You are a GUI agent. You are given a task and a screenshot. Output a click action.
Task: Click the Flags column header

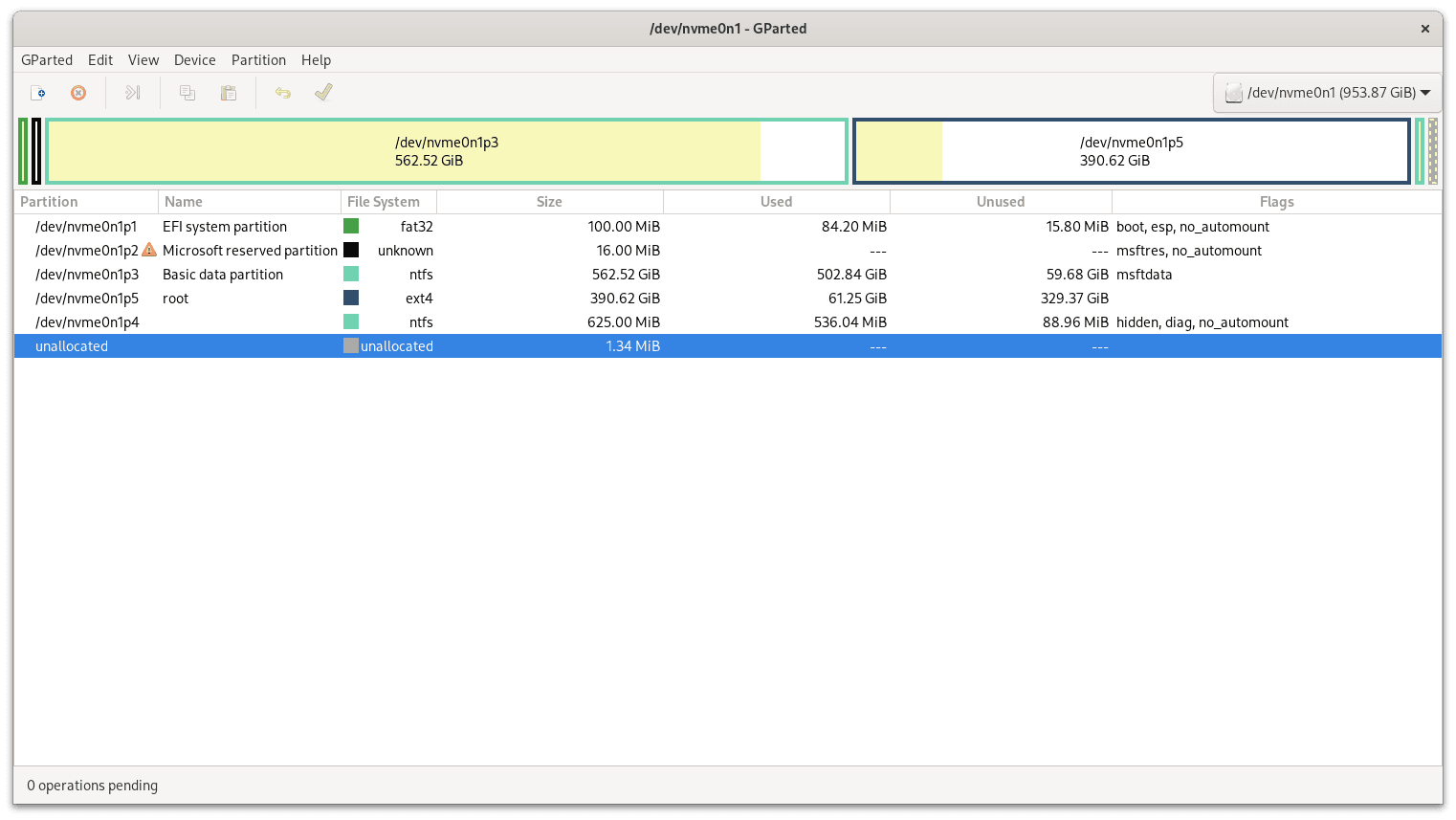coord(1277,202)
